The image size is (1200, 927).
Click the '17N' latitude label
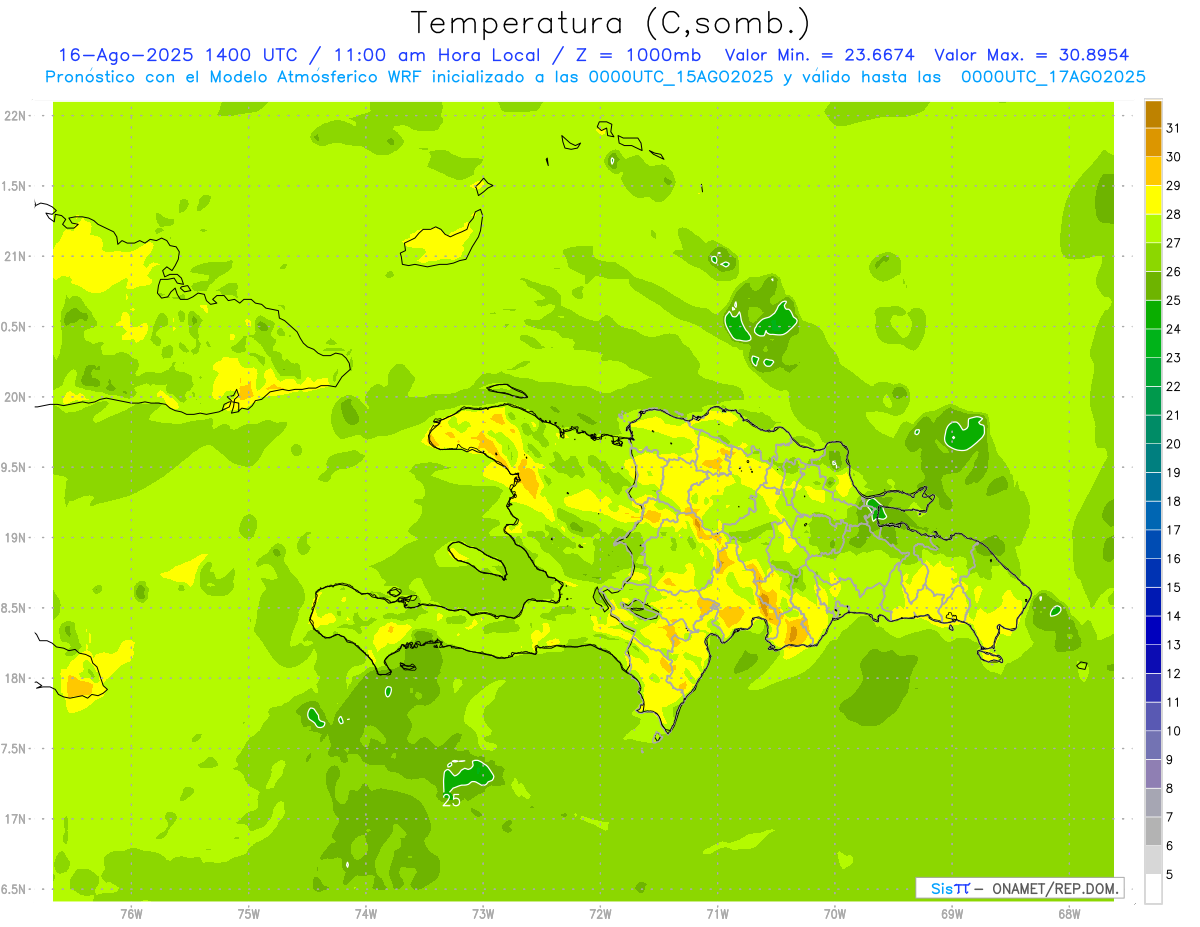pos(15,819)
